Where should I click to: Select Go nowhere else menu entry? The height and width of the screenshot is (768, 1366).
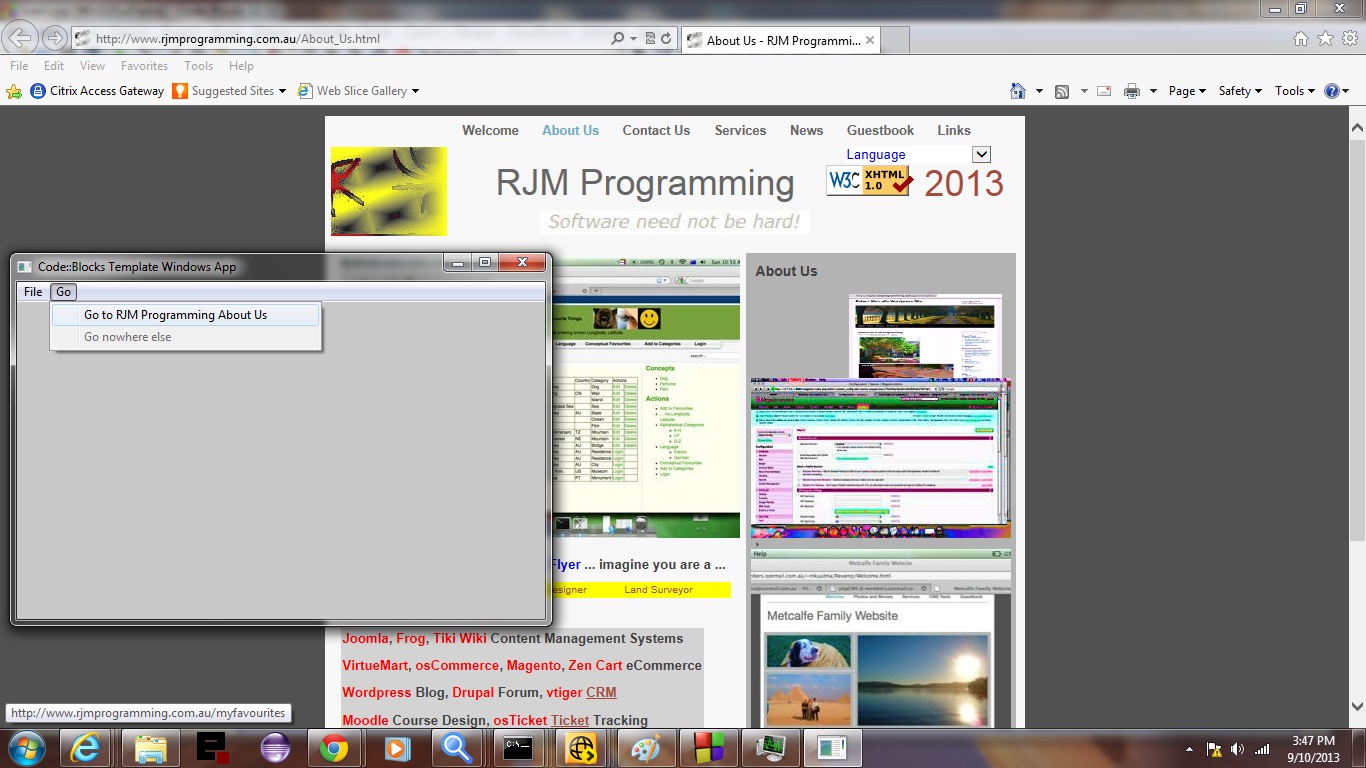pos(185,337)
